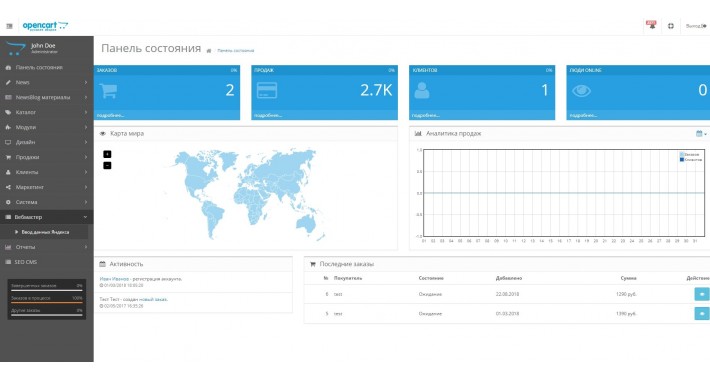710x380 pixels.
Task: Click the shopping cart icon on Заказов tile
Action: 108,91
